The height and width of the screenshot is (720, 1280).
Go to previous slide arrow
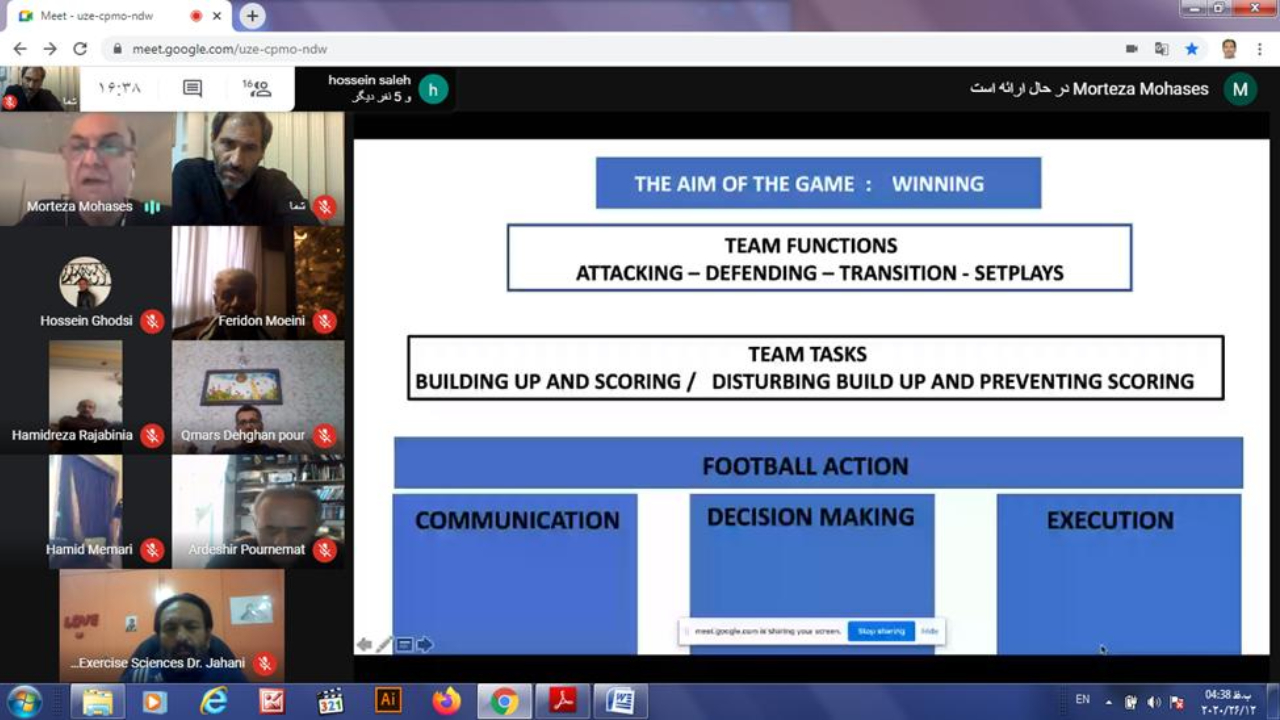(364, 645)
